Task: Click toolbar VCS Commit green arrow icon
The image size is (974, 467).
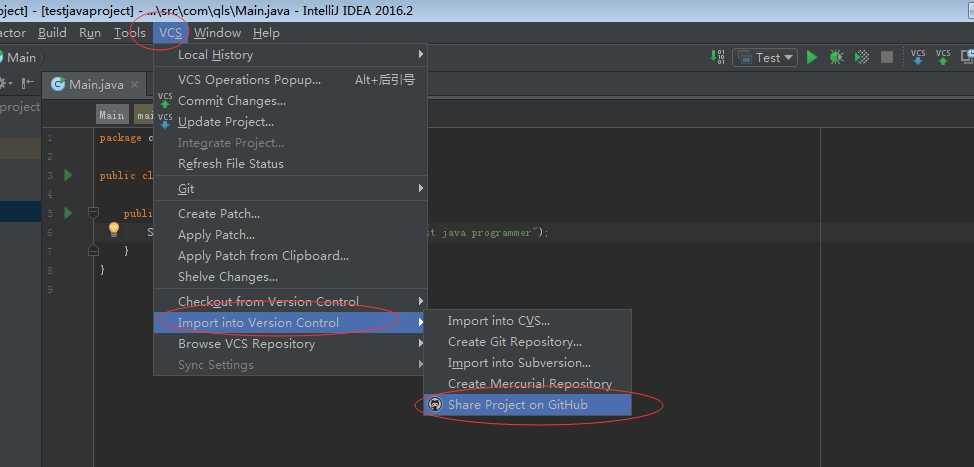Action: pyautogui.click(x=943, y=57)
